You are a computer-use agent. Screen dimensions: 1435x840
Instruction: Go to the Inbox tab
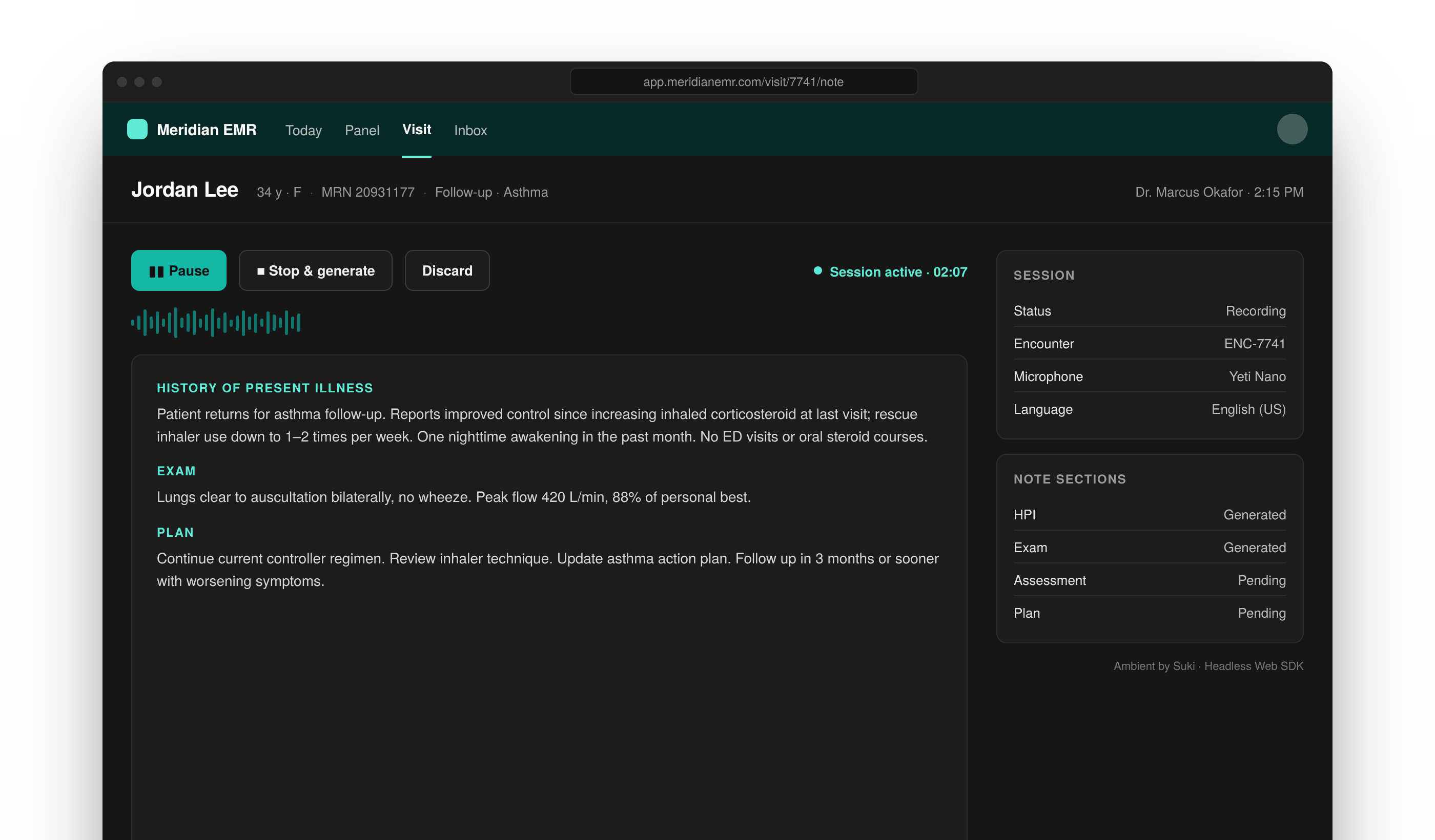click(x=470, y=130)
